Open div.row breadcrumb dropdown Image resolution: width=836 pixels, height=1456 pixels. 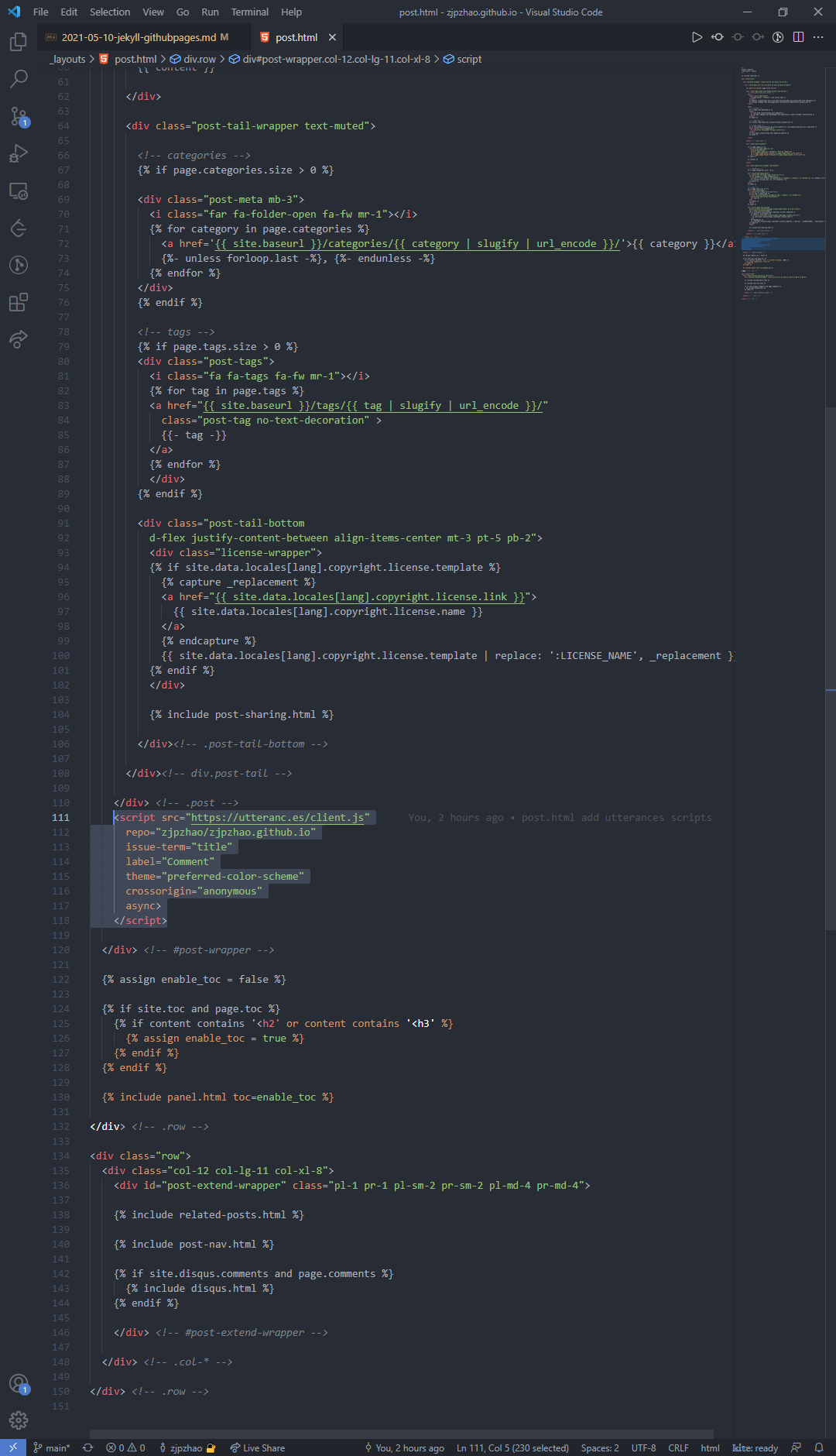(x=194, y=59)
